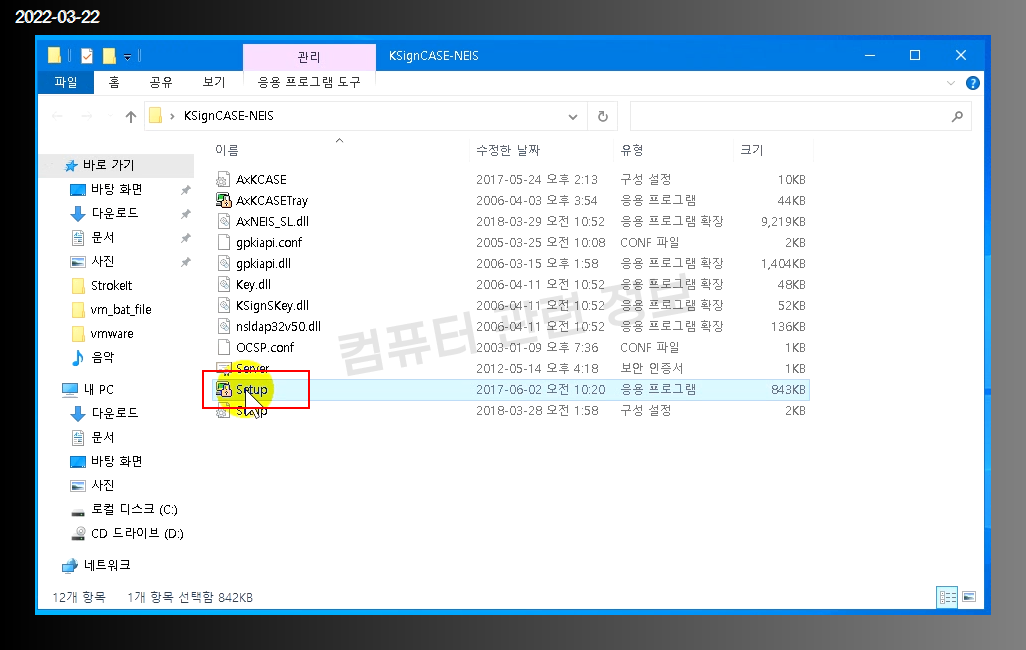Open 다운로드 under quick access
This screenshot has width=1026, height=650.
[115, 213]
